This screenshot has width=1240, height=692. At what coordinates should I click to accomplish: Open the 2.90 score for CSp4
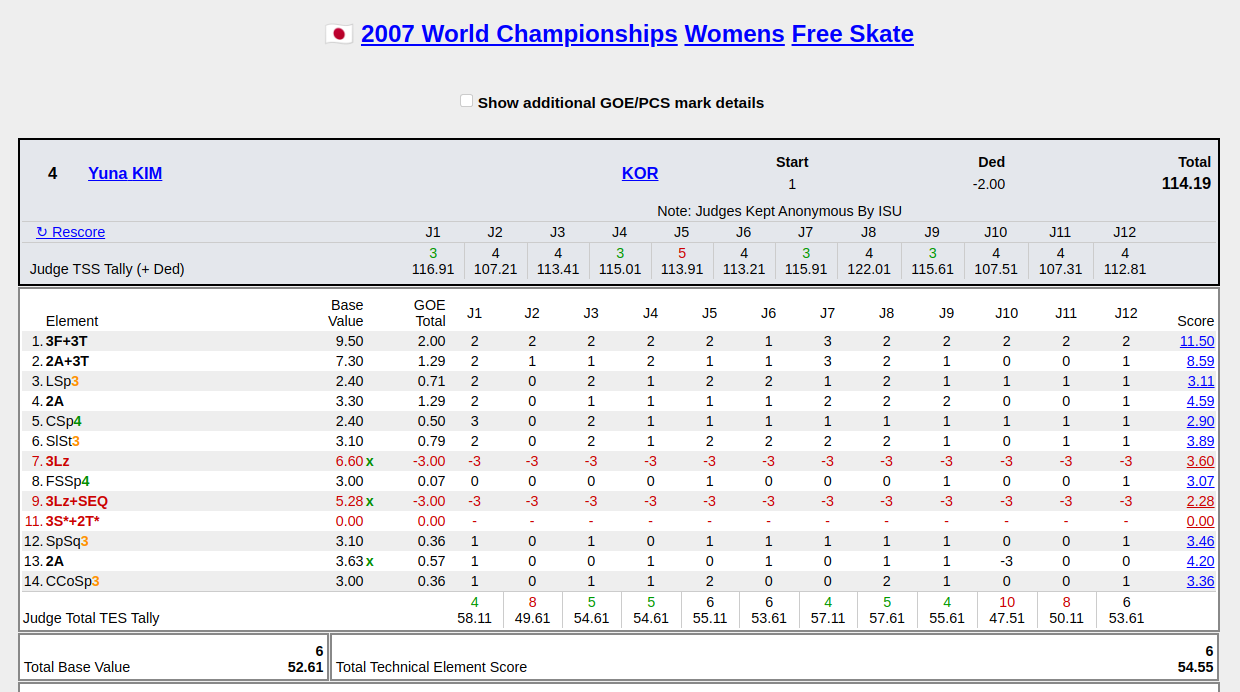click(1200, 421)
